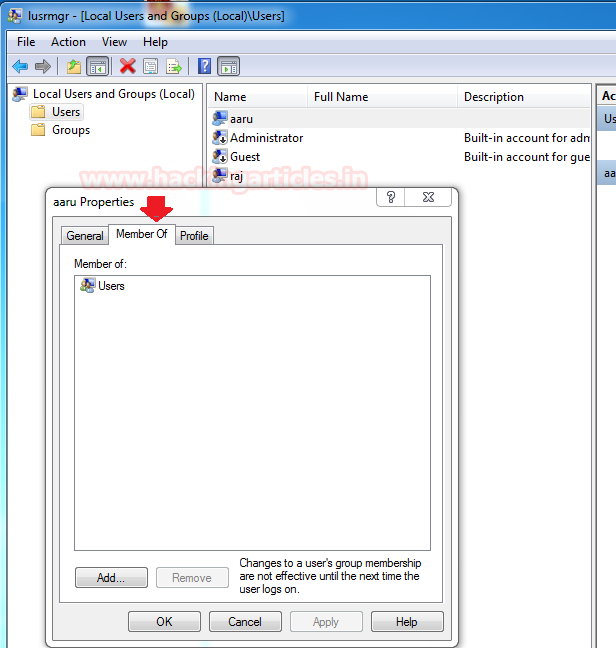Select Groups node in console tree

point(71,130)
